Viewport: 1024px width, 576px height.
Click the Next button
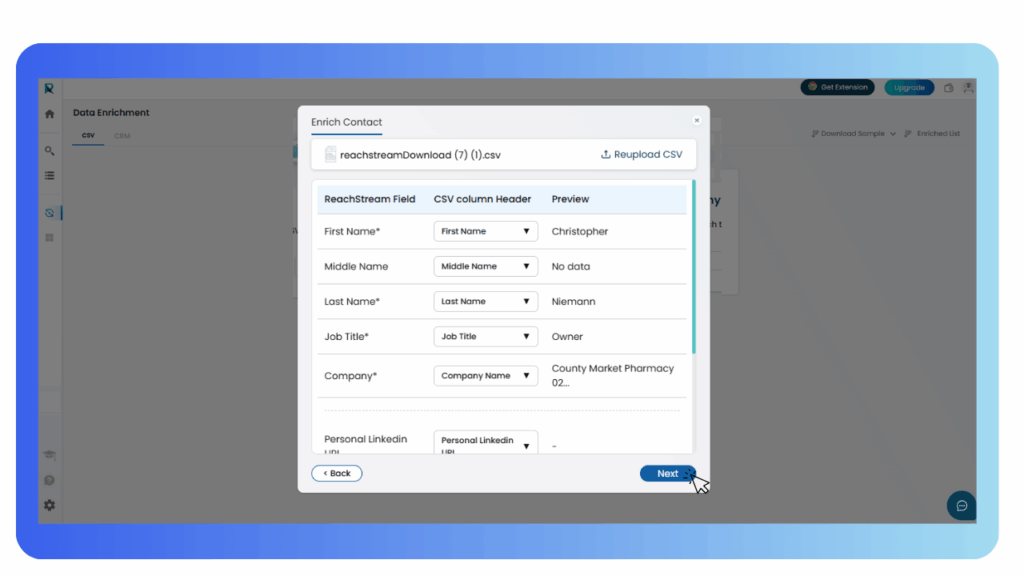pyautogui.click(x=667, y=473)
